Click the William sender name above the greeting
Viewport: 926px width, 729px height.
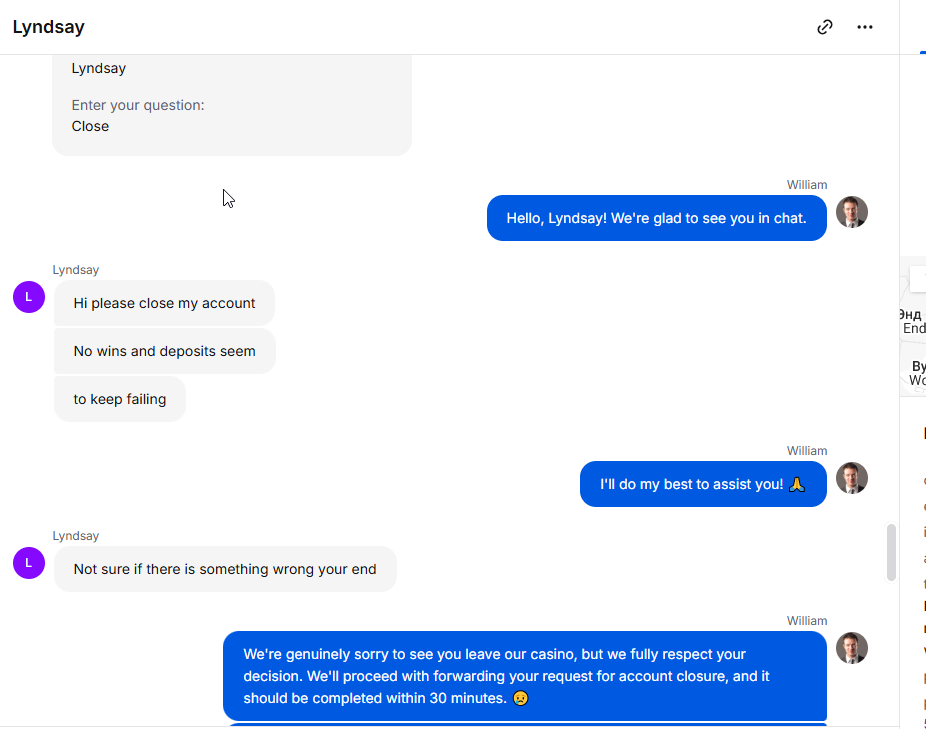(x=807, y=185)
